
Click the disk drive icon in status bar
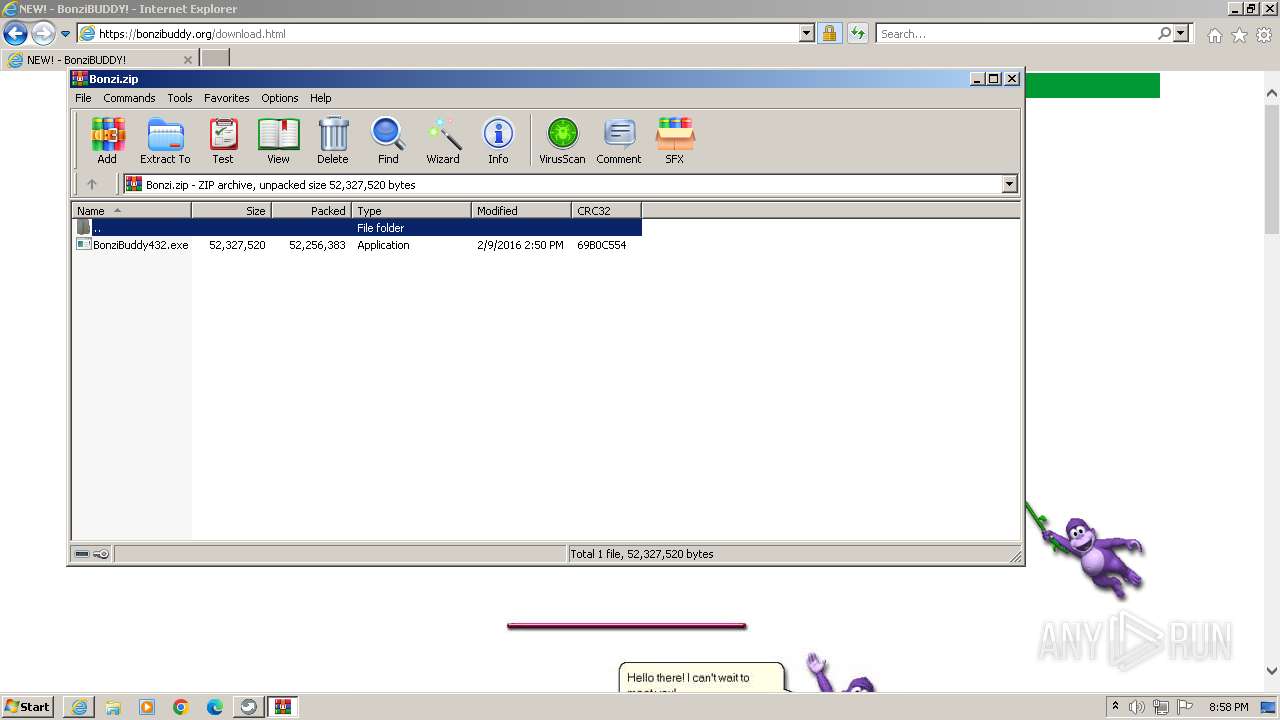[x=83, y=554]
